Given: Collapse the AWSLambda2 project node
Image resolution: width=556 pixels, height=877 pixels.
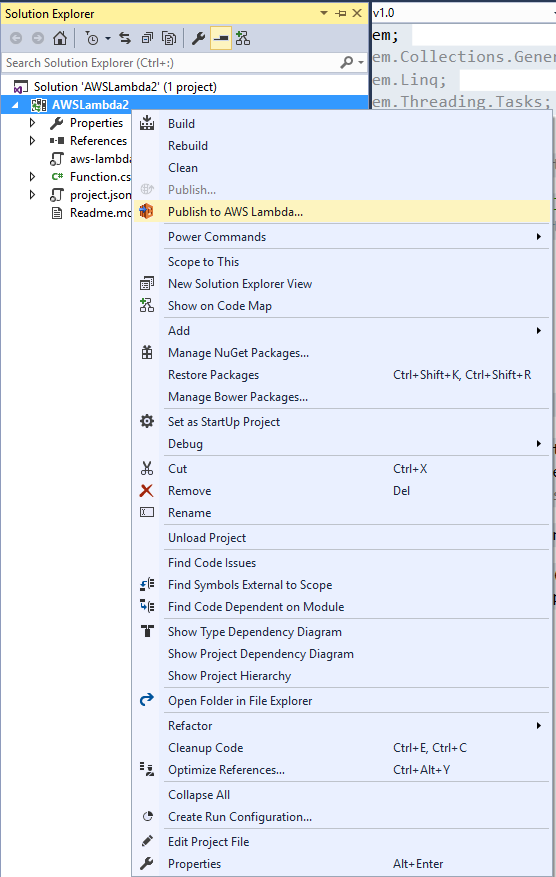Looking at the screenshot, I should (15, 105).
